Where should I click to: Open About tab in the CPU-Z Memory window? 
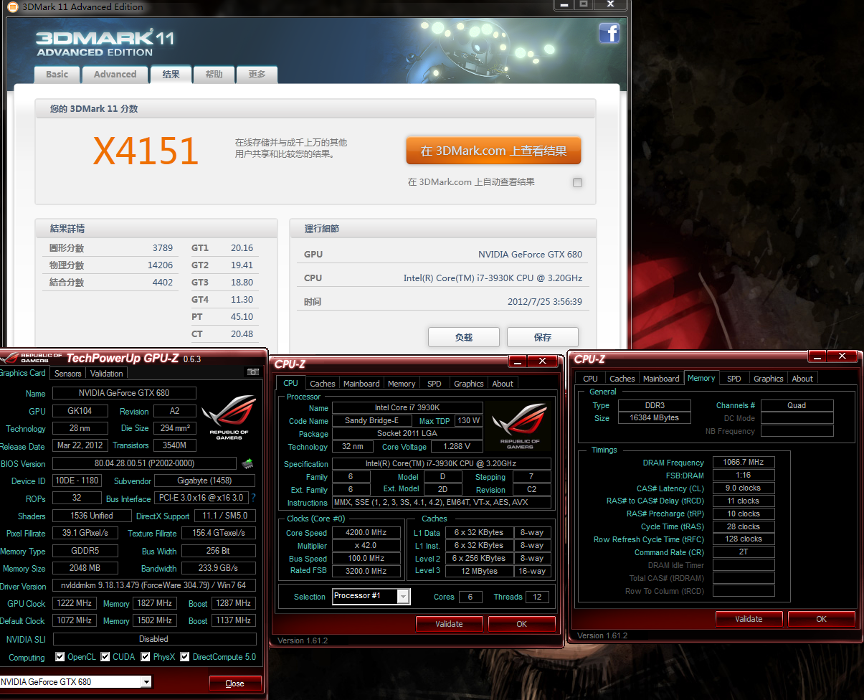coord(802,379)
